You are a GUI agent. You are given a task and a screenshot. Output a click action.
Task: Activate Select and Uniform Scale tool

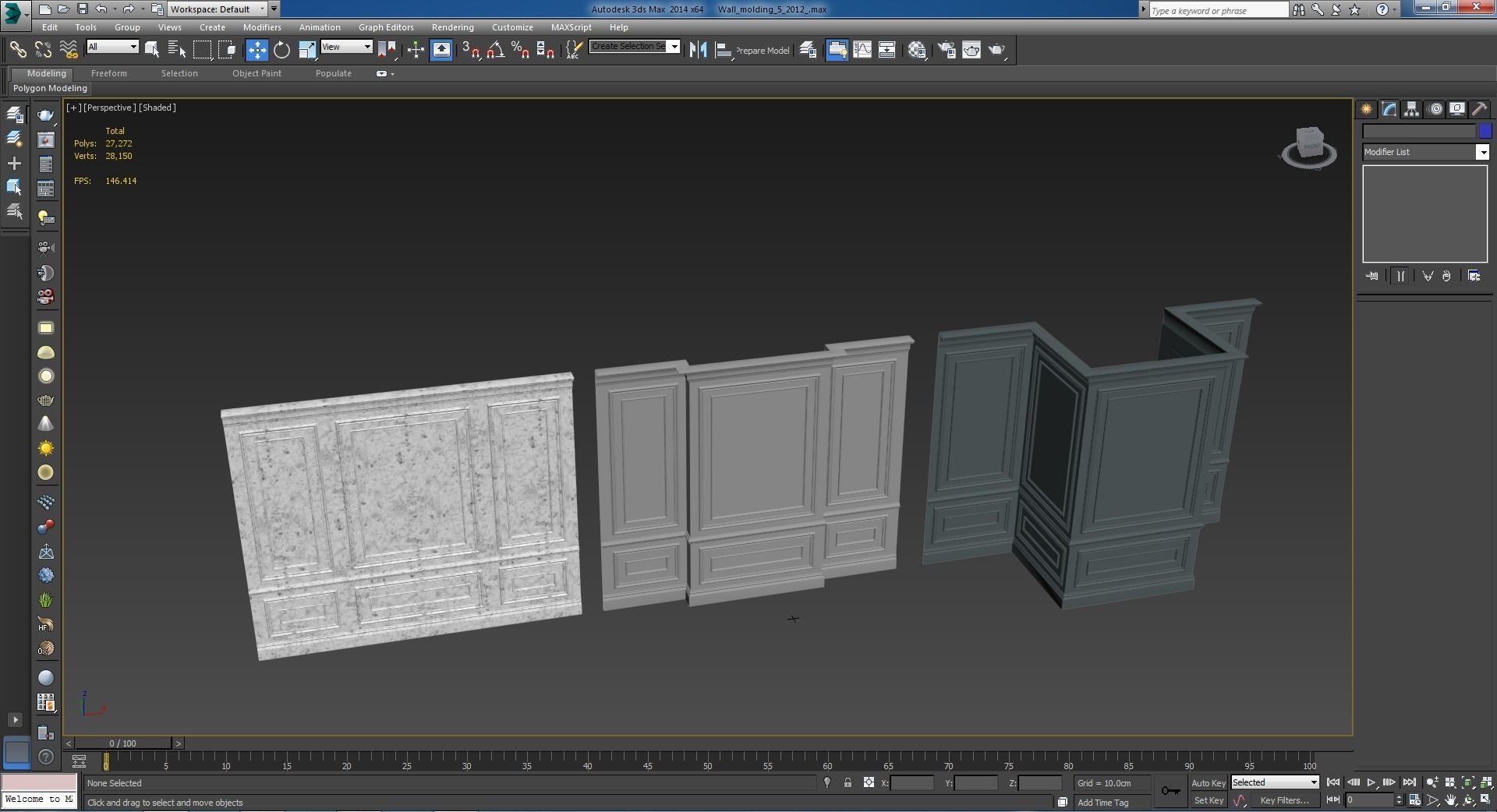click(x=307, y=50)
